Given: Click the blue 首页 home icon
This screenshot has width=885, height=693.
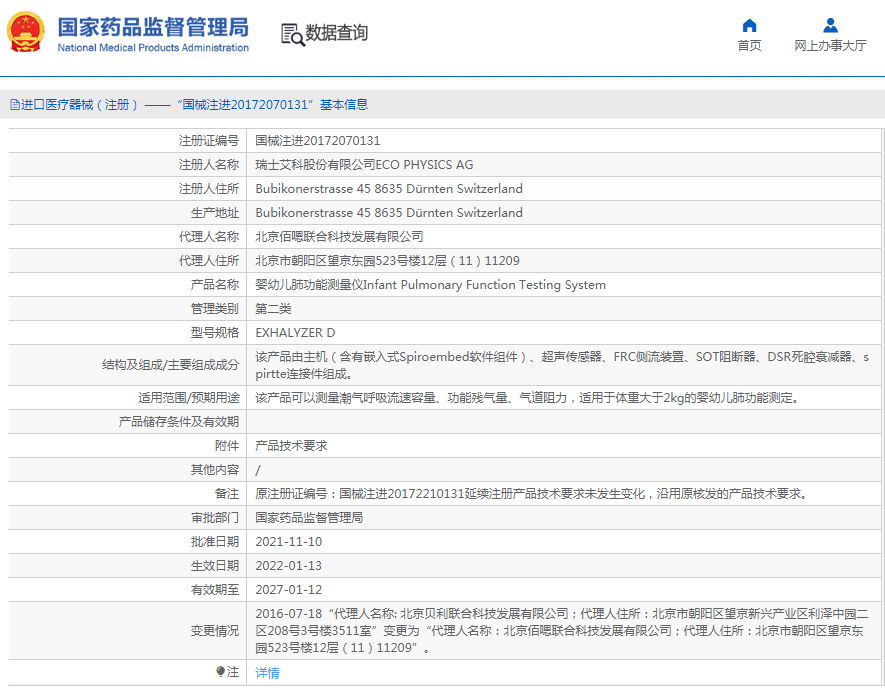Looking at the screenshot, I should (x=749, y=25).
